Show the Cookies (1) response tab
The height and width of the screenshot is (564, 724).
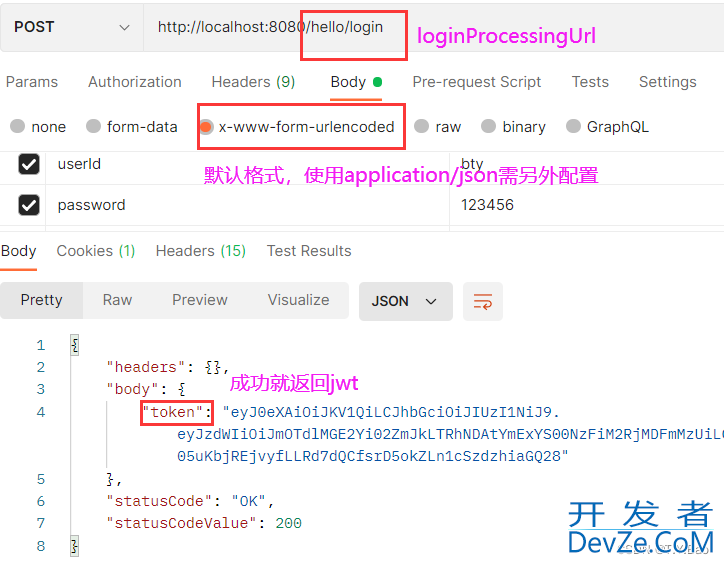pos(96,251)
